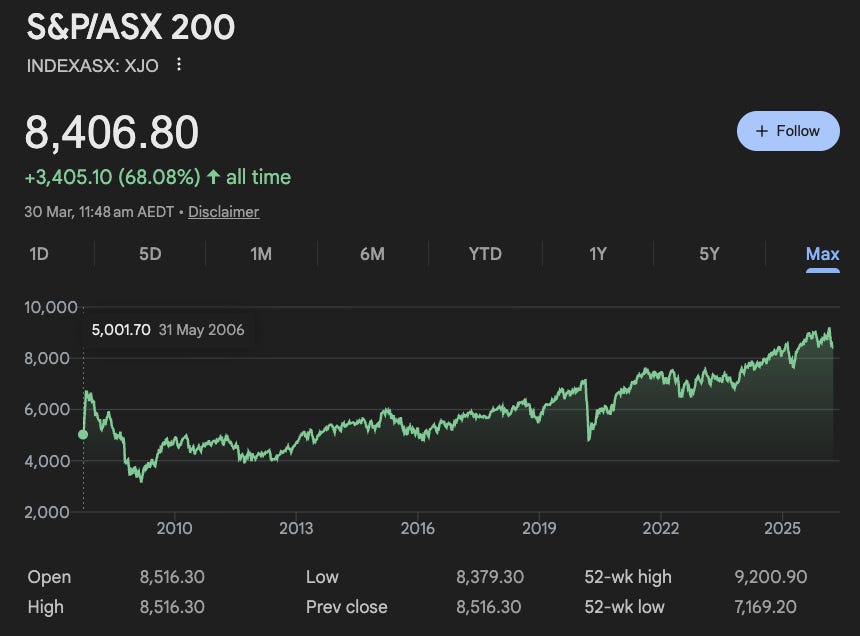Click the High label
The height and width of the screenshot is (636, 860).
coord(46,607)
